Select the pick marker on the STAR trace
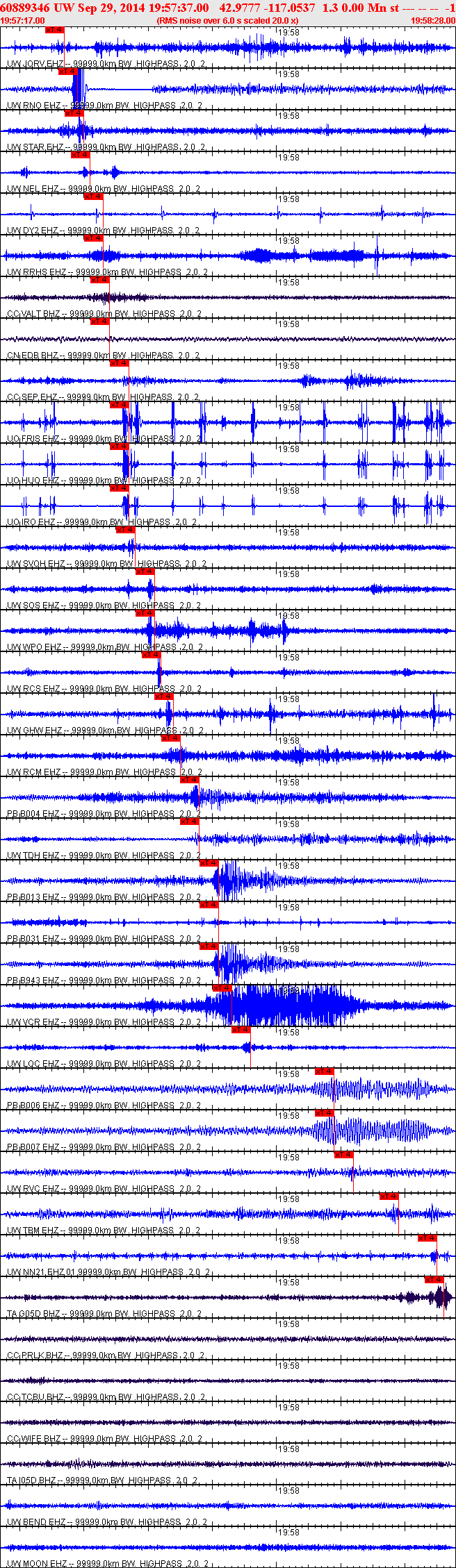Screen dimensions: 456x1568 pyautogui.click(x=74, y=113)
